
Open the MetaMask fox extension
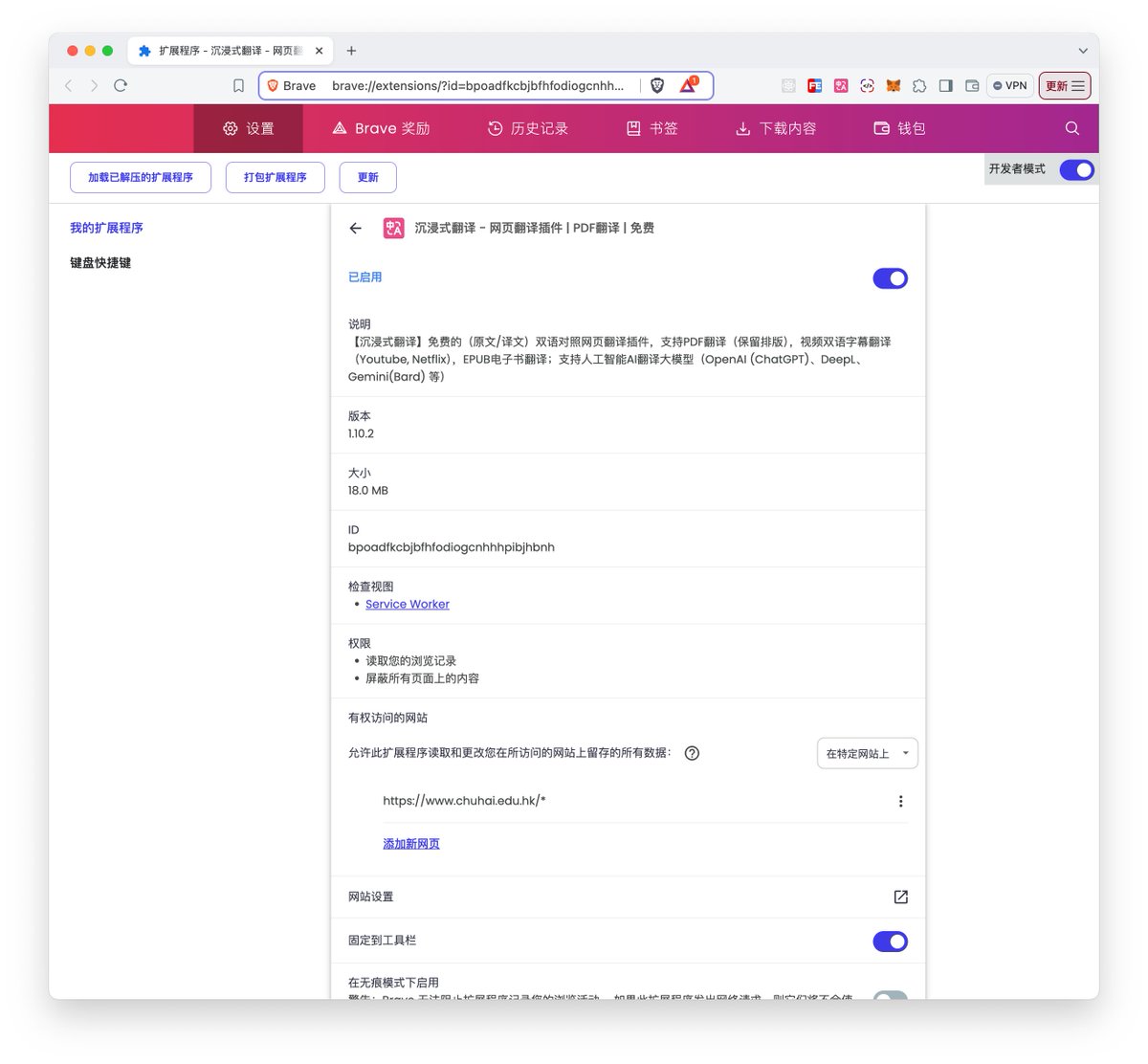(894, 86)
